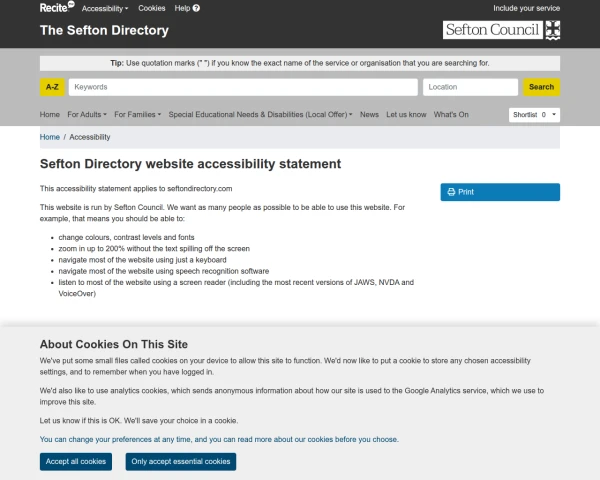Viewport: 600px width, 480px height.
Task: Click Accept all cookies button
Action: (x=76, y=461)
